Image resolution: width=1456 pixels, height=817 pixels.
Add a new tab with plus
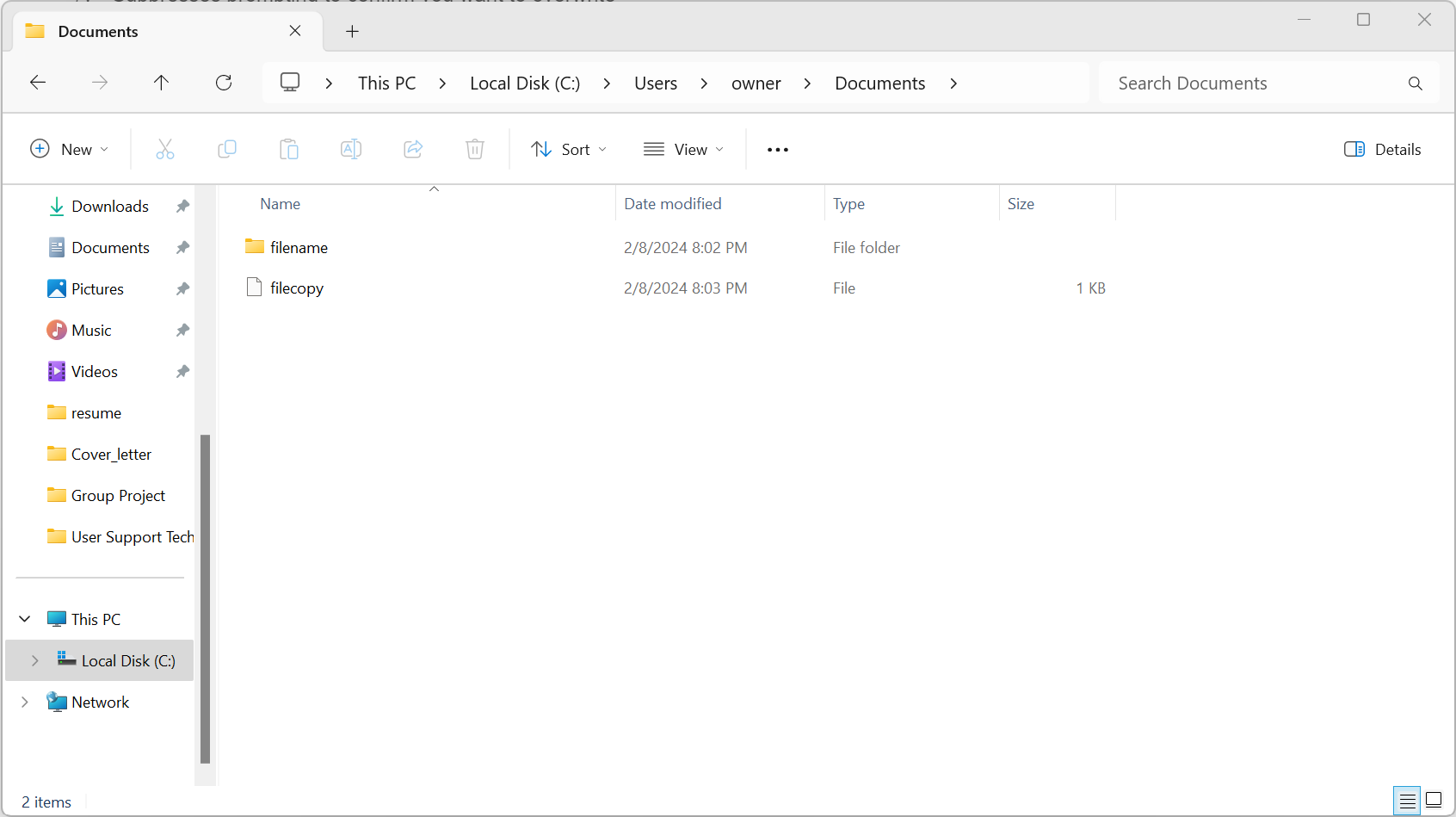[352, 32]
